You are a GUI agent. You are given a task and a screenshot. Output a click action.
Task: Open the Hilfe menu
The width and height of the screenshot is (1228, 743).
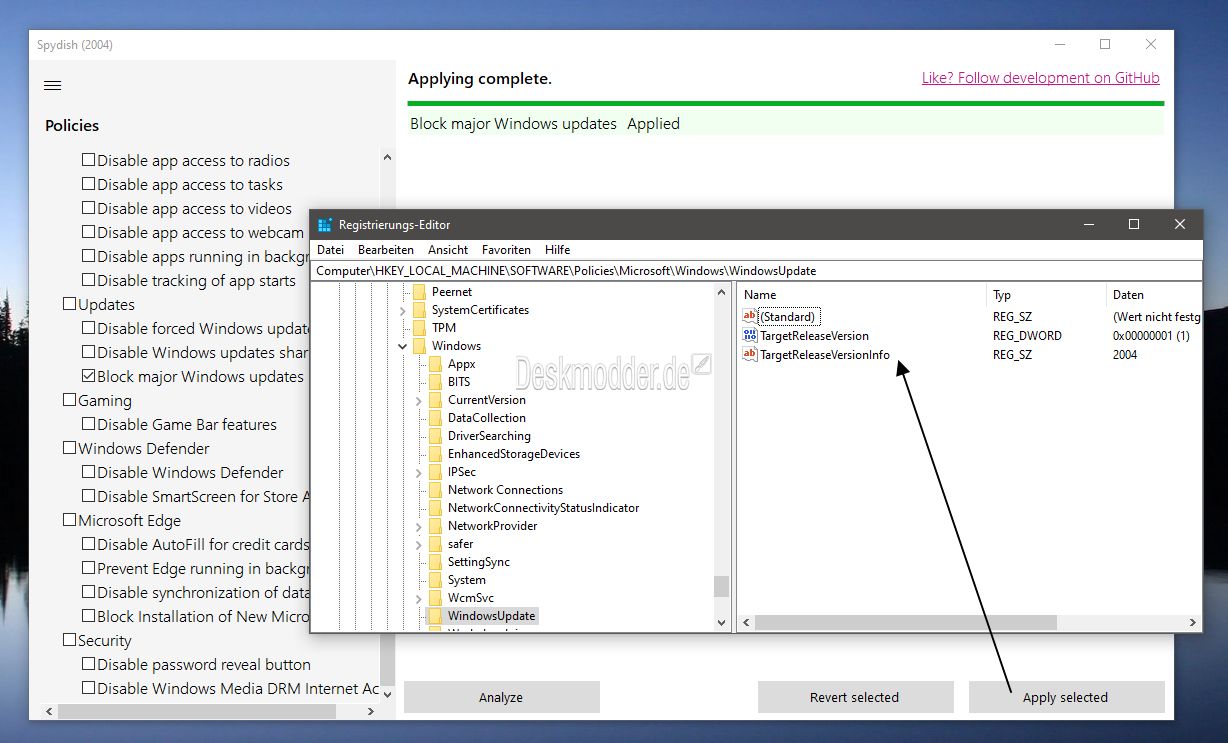click(558, 250)
